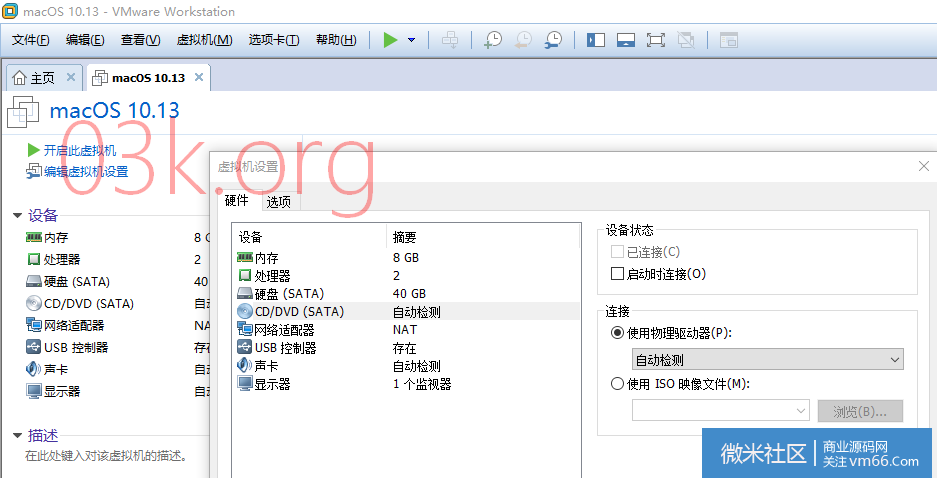Close the macOS 10.13 tab
This screenshot has height=478, width=937.
tap(199, 77)
